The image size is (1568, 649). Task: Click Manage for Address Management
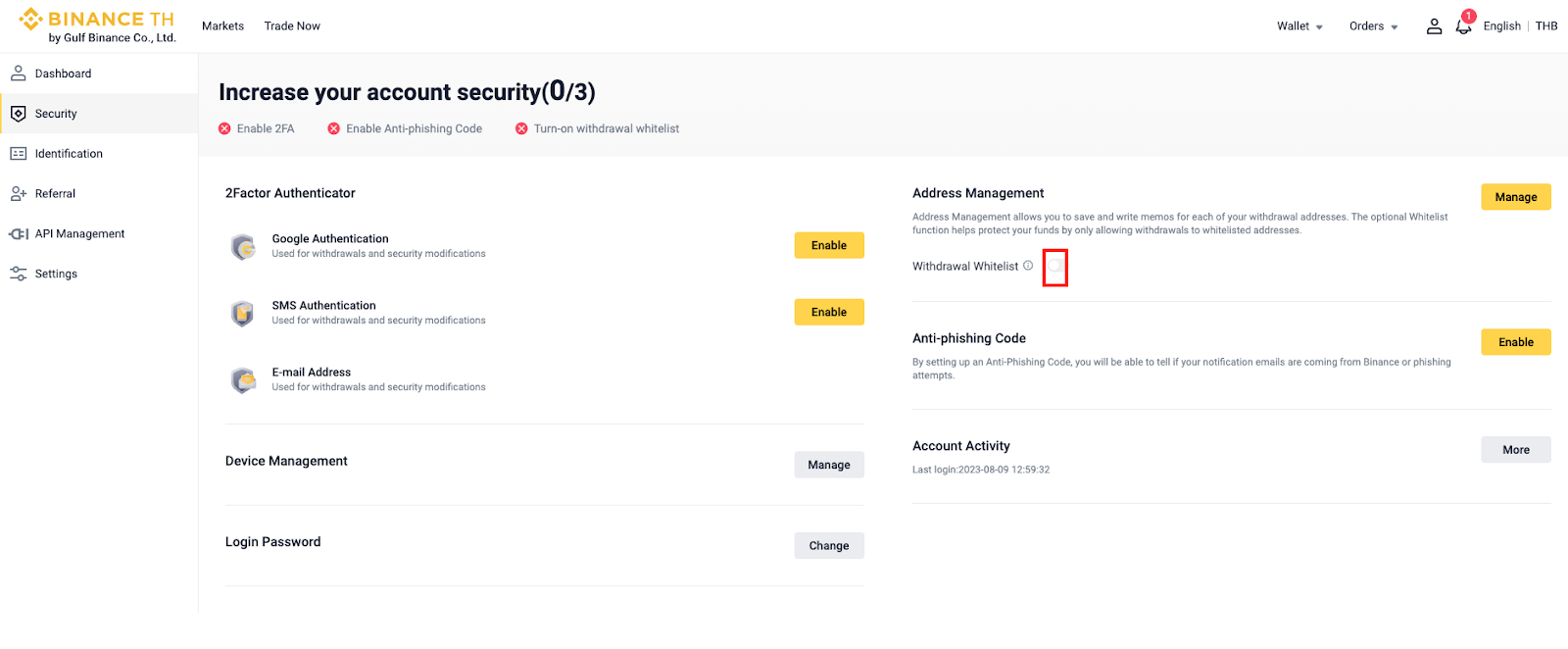[x=1515, y=197]
